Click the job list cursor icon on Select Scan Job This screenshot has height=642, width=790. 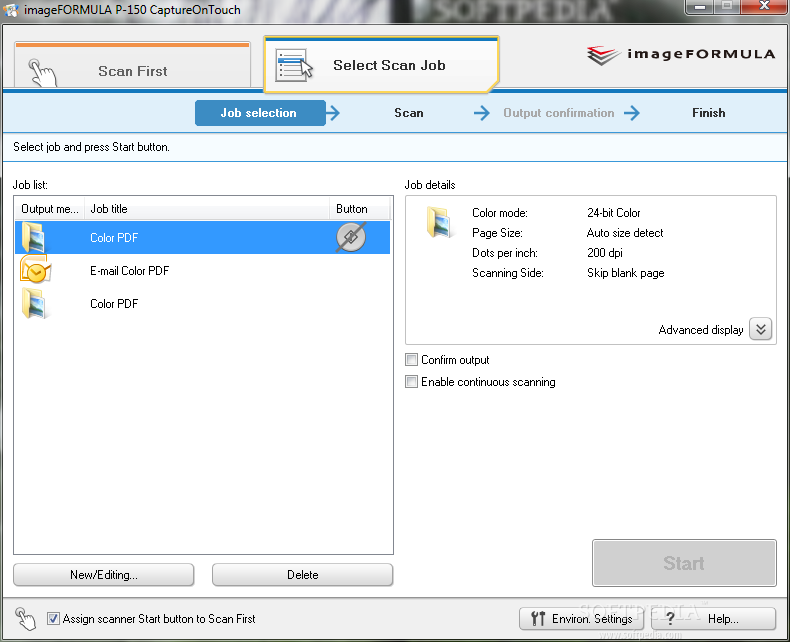294,66
